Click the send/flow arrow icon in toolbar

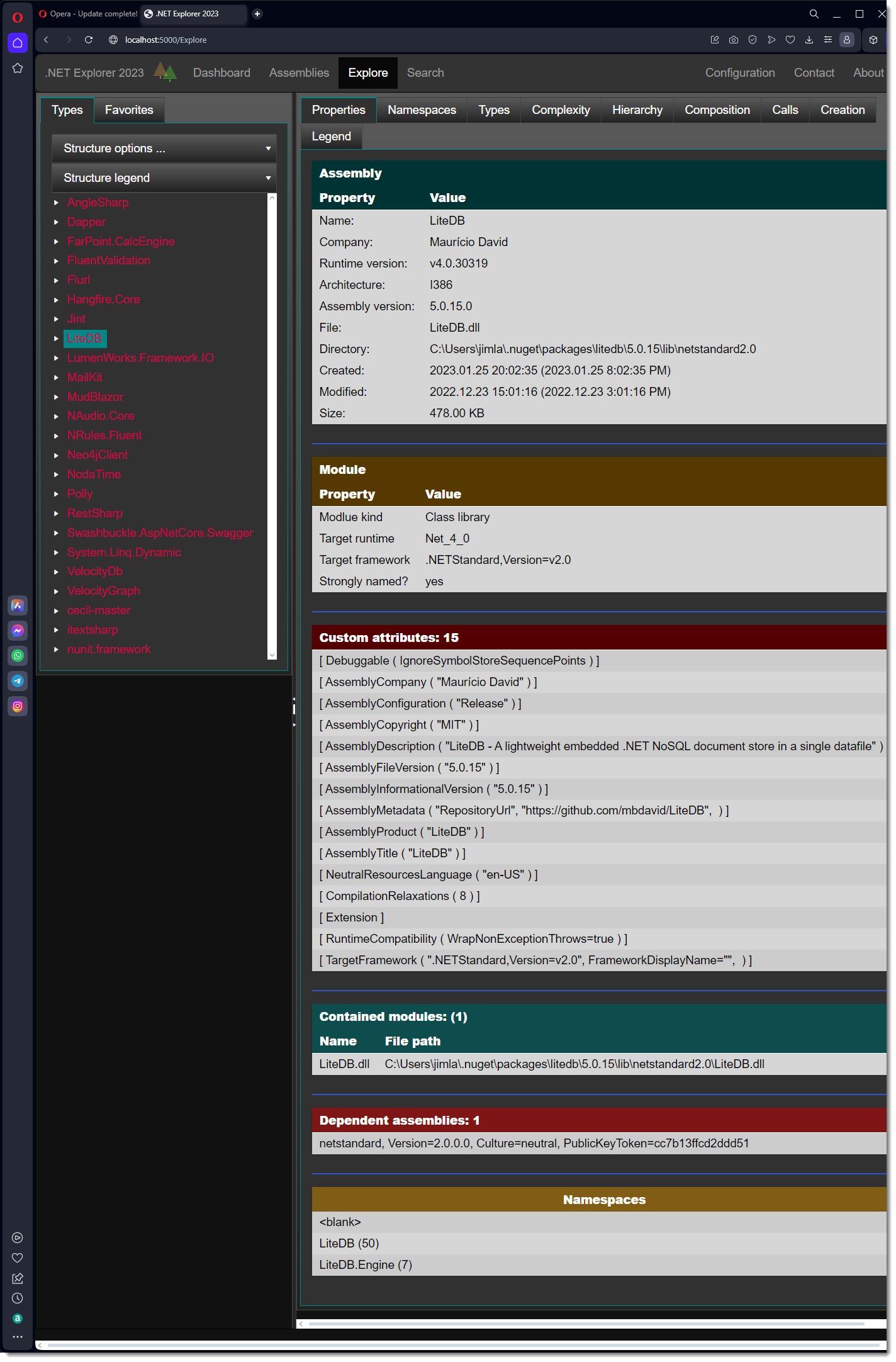pos(771,40)
